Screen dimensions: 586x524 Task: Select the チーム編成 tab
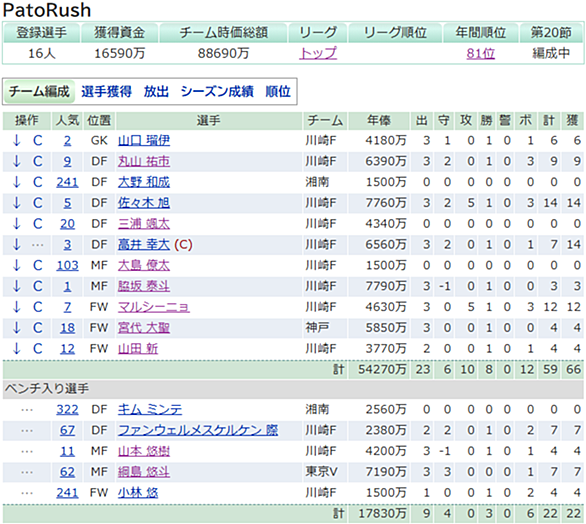39,92
